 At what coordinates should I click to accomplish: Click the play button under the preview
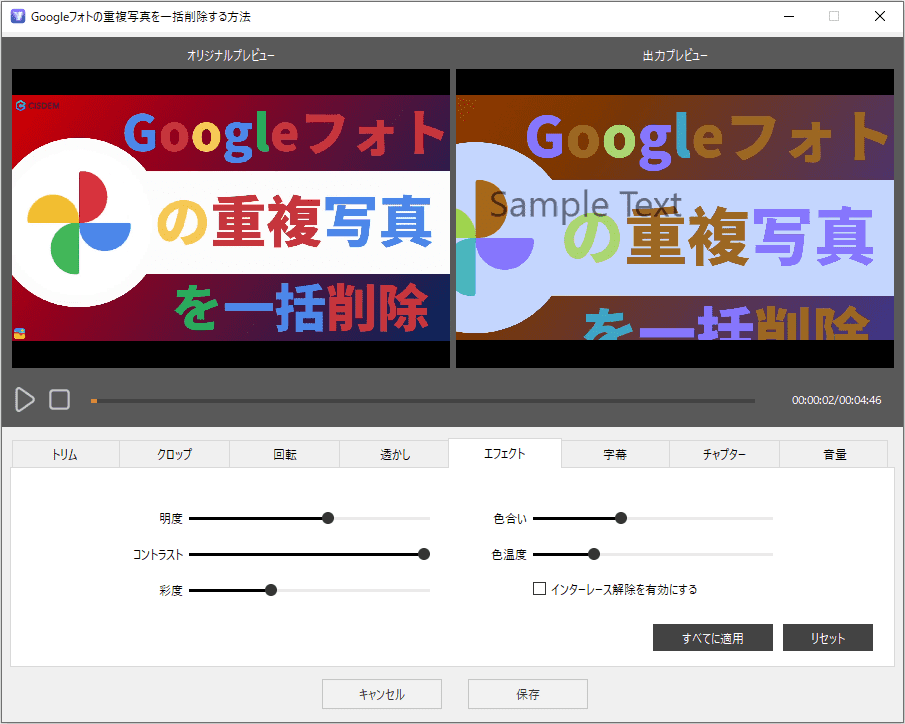25,400
